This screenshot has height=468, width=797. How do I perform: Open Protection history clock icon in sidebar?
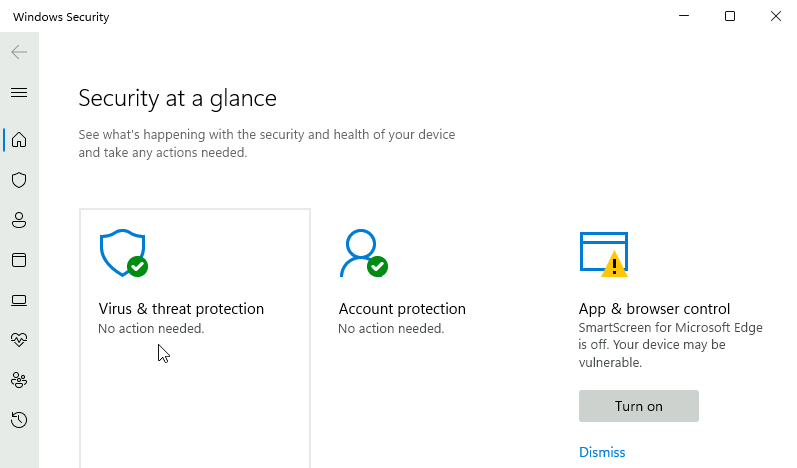[19, 420]
